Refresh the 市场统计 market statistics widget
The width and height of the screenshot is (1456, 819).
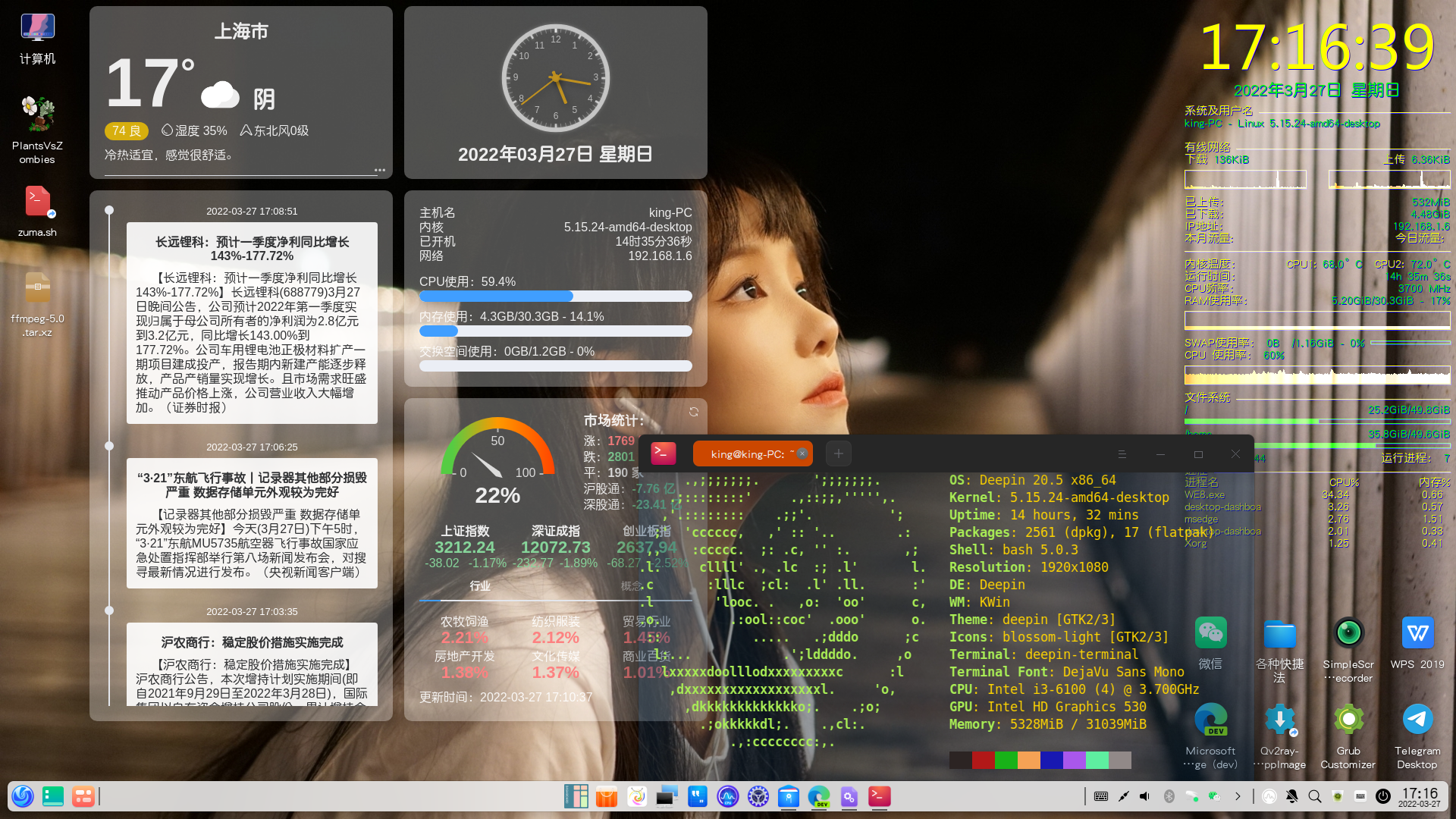694,412
